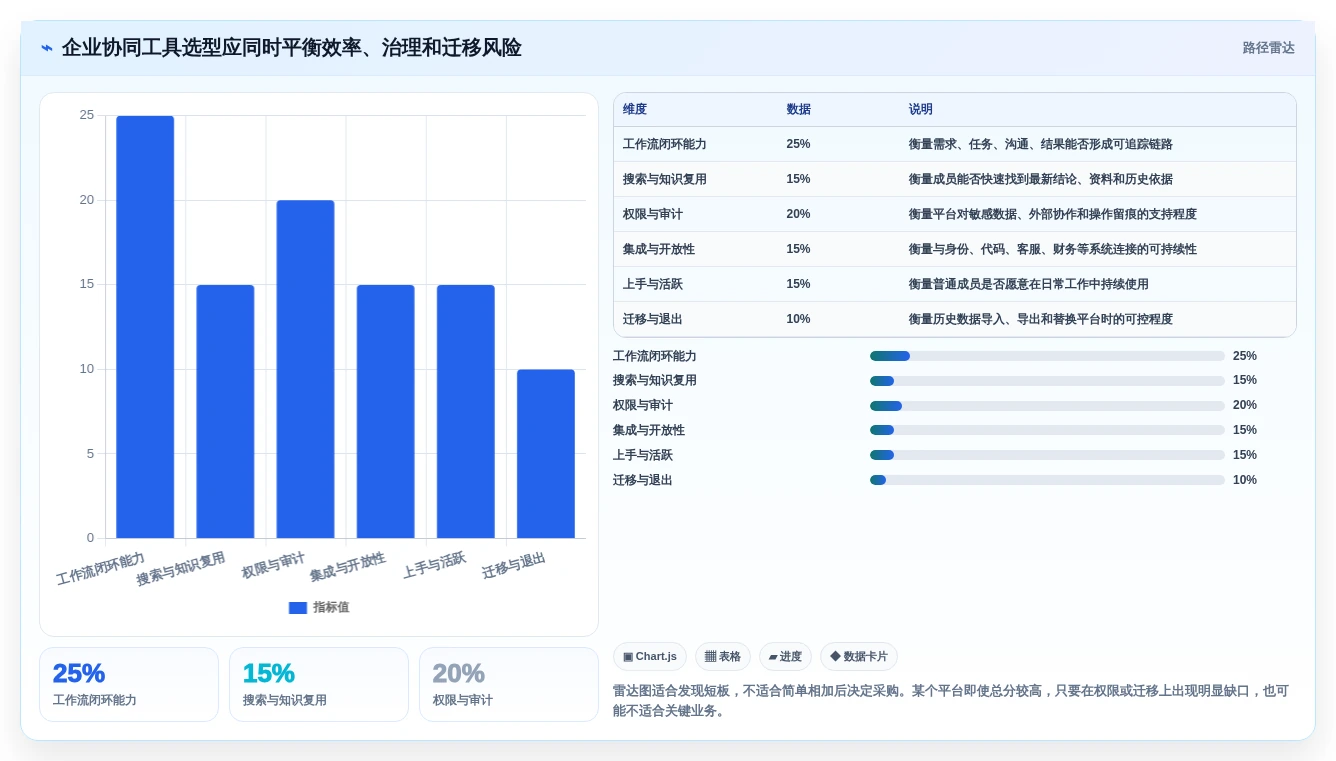The image size is (1336, 761).
Task: Click the 集成与开放性 bar in chart
Action: click(385, 412)
